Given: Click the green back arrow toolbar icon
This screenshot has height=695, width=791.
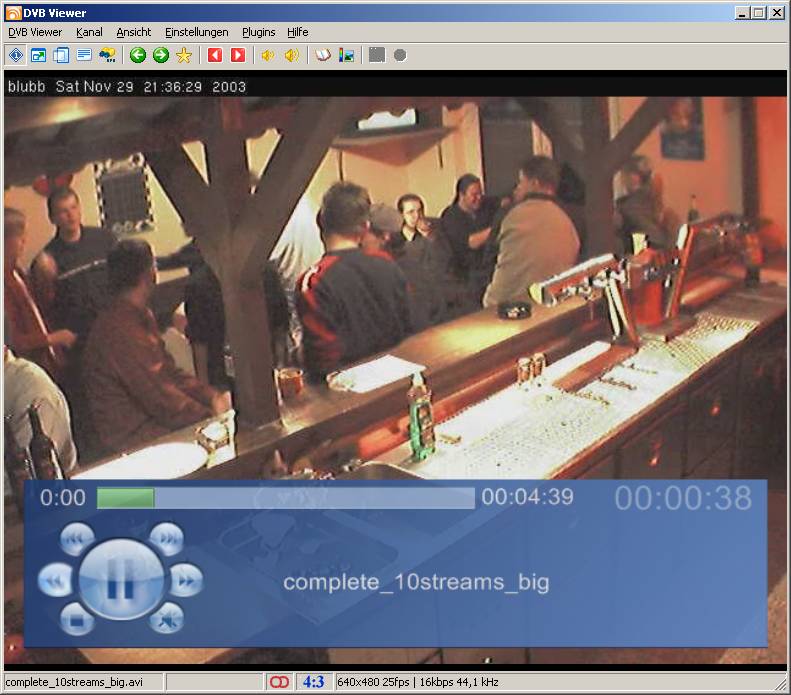Looking at the screenshot, I should coord(138,55).
